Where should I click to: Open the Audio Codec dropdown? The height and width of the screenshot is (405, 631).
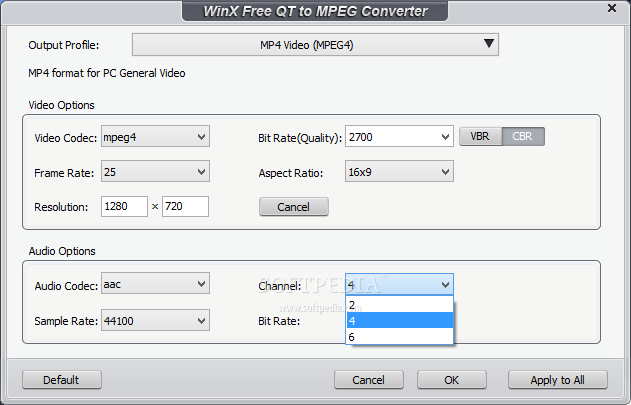(x=155, y=285)
